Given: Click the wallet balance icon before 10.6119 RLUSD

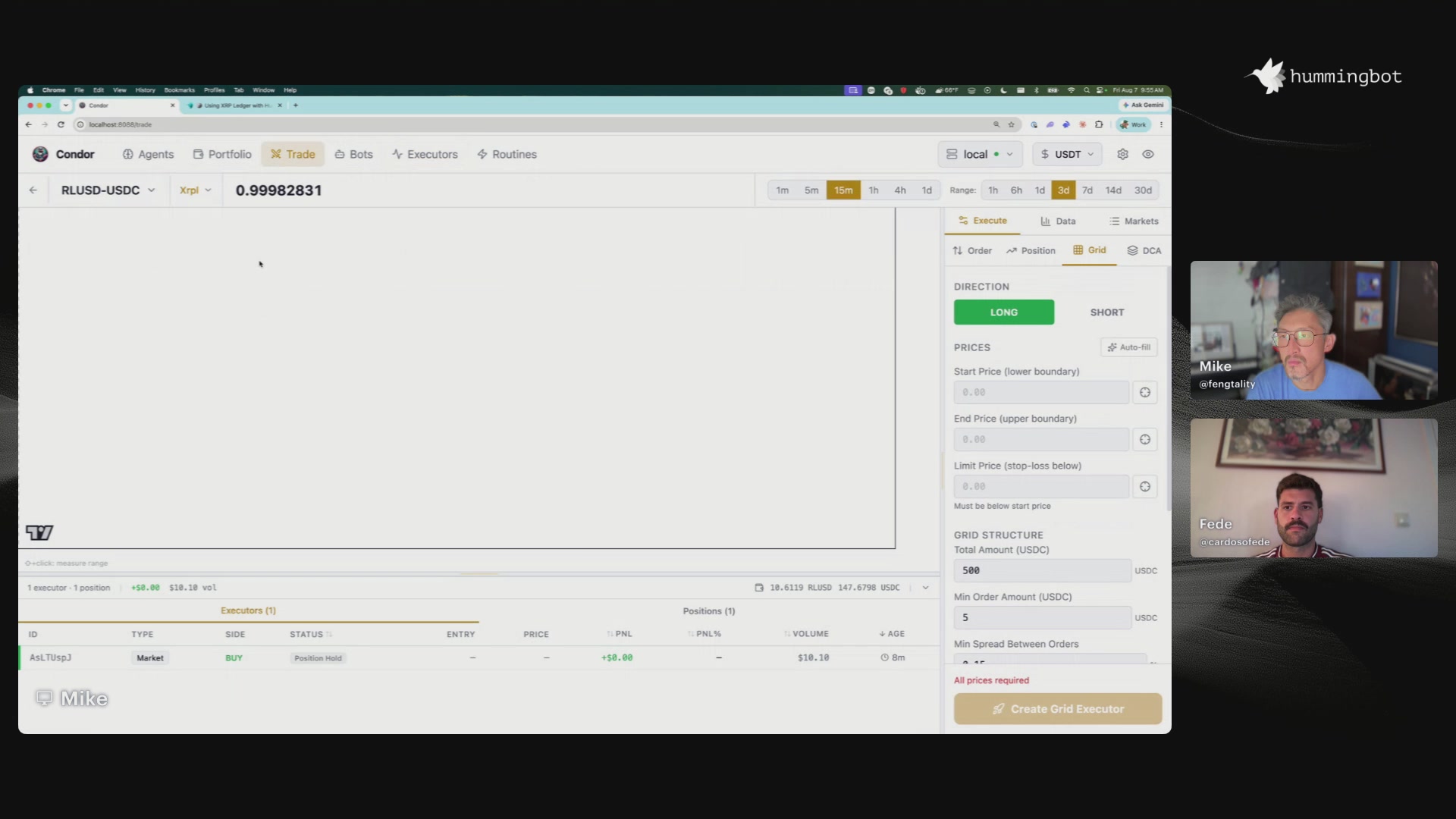Looking at the screenshot, I should (759, 588).
